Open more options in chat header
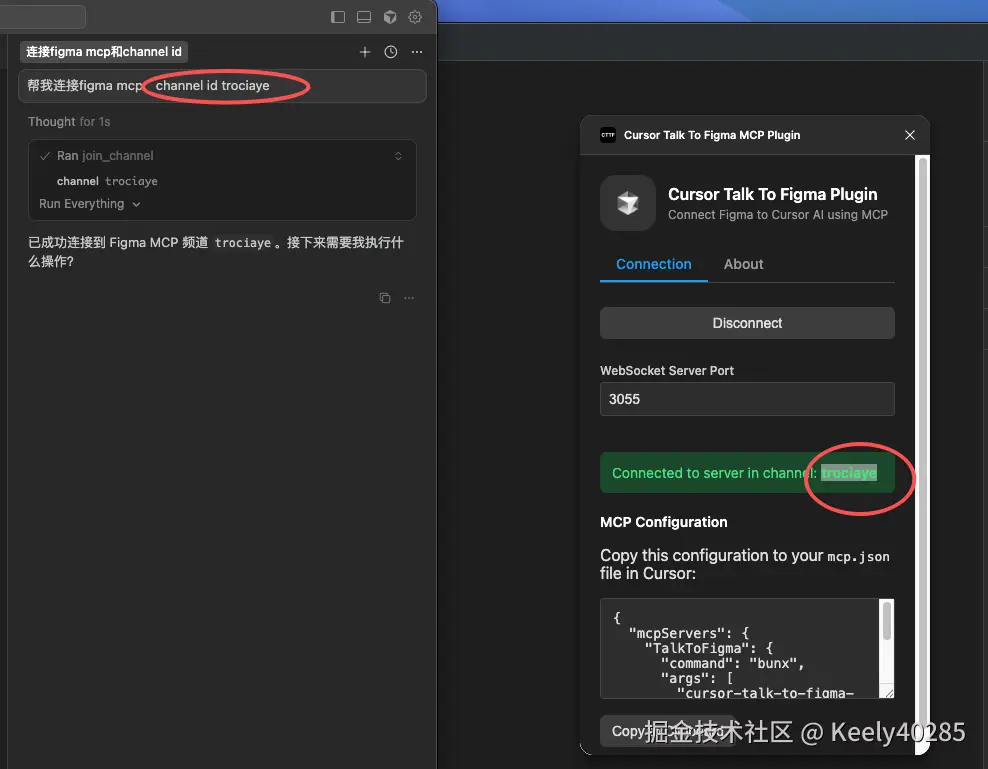The height and width of the screenshot is (769, 988). [x=416, y=52]
